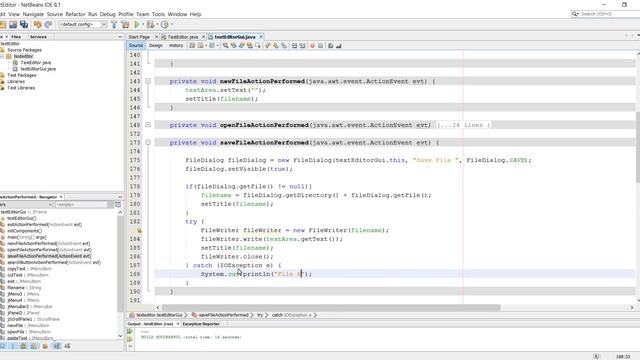Screen dimensions: 640x360
Task: Select jScrollPane1 in Navigator list
Action: 33,319
